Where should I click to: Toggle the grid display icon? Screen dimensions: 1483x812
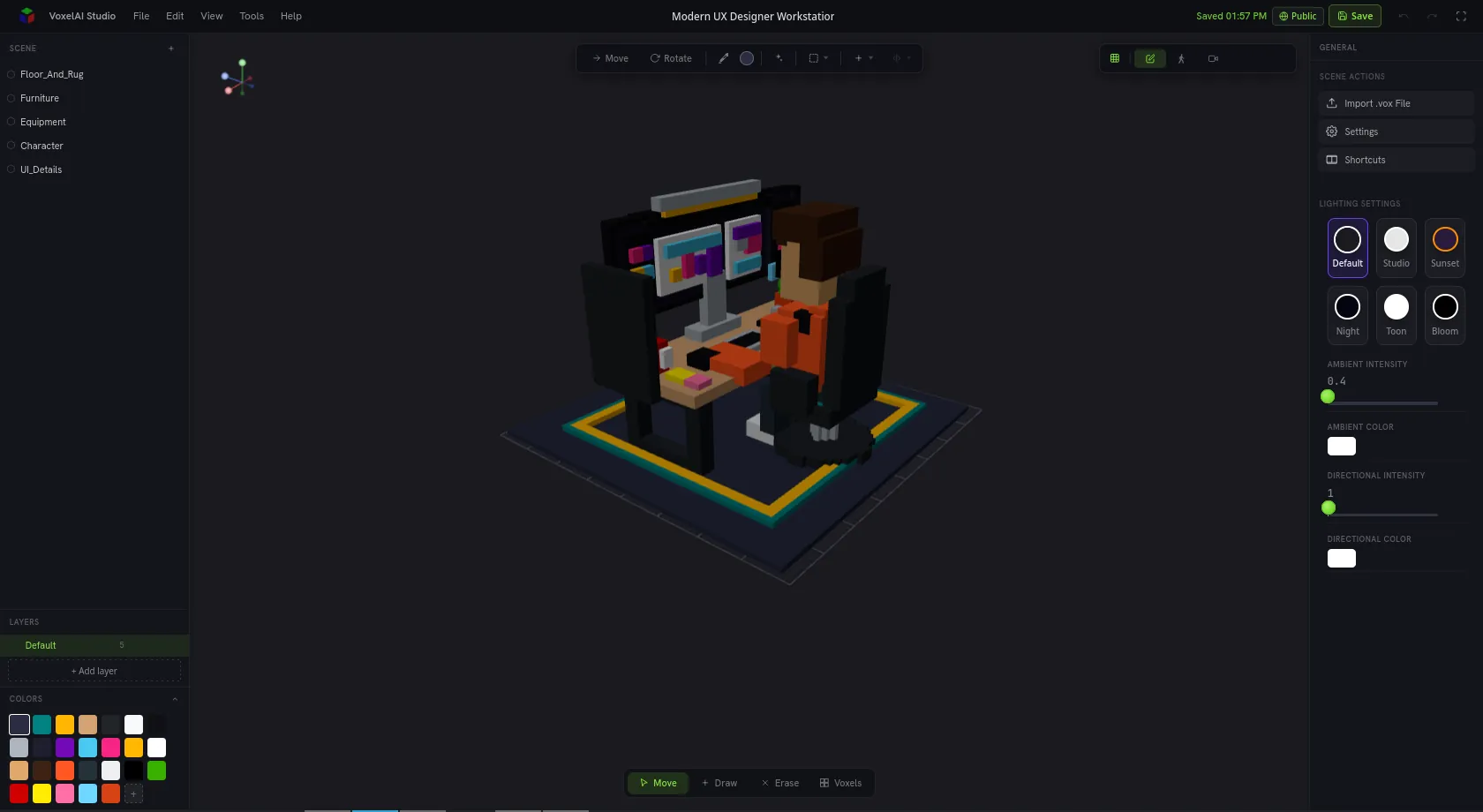tap(1115, 58)
